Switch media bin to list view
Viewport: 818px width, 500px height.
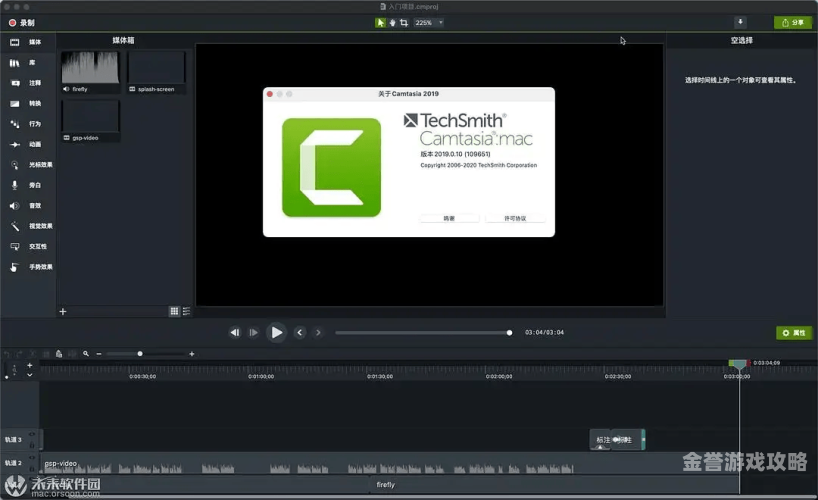pos(186,311)
